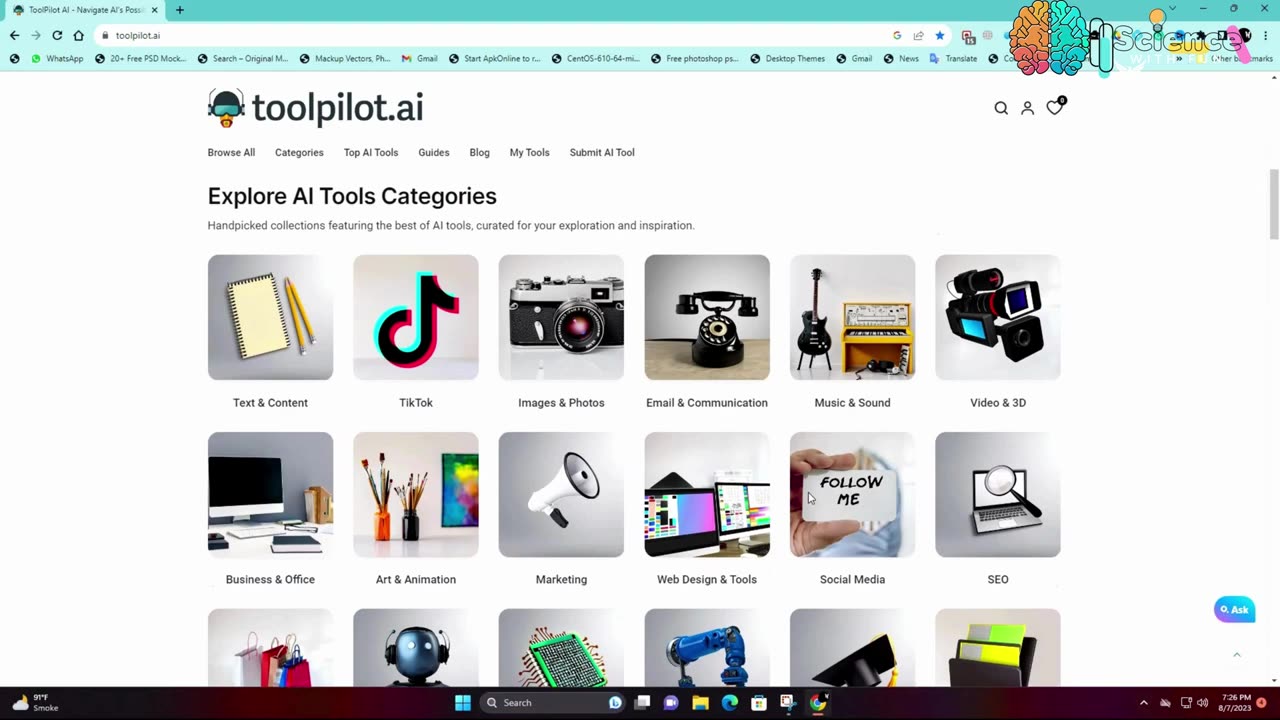Screen dimensions: 1280x720
Task: Click the Art & Animation label
Action: pos(416,580)
